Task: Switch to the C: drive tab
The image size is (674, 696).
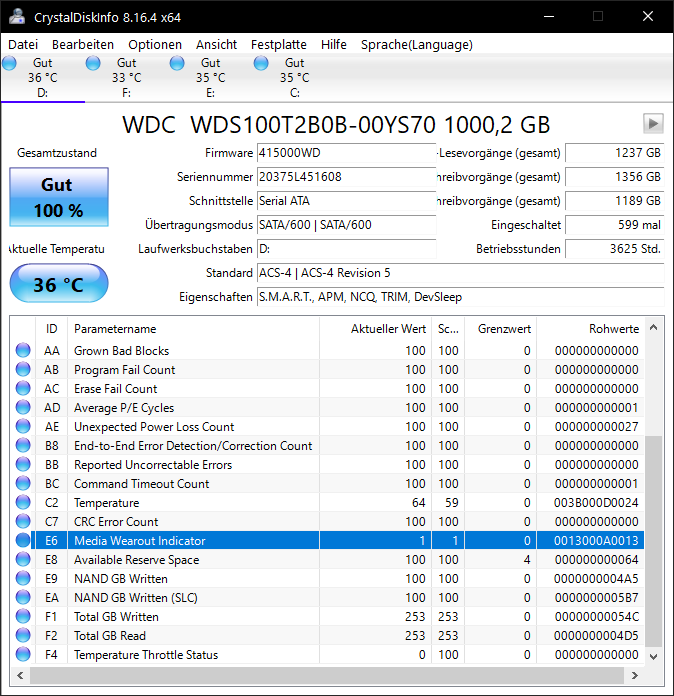Action: tap(294, 78)
